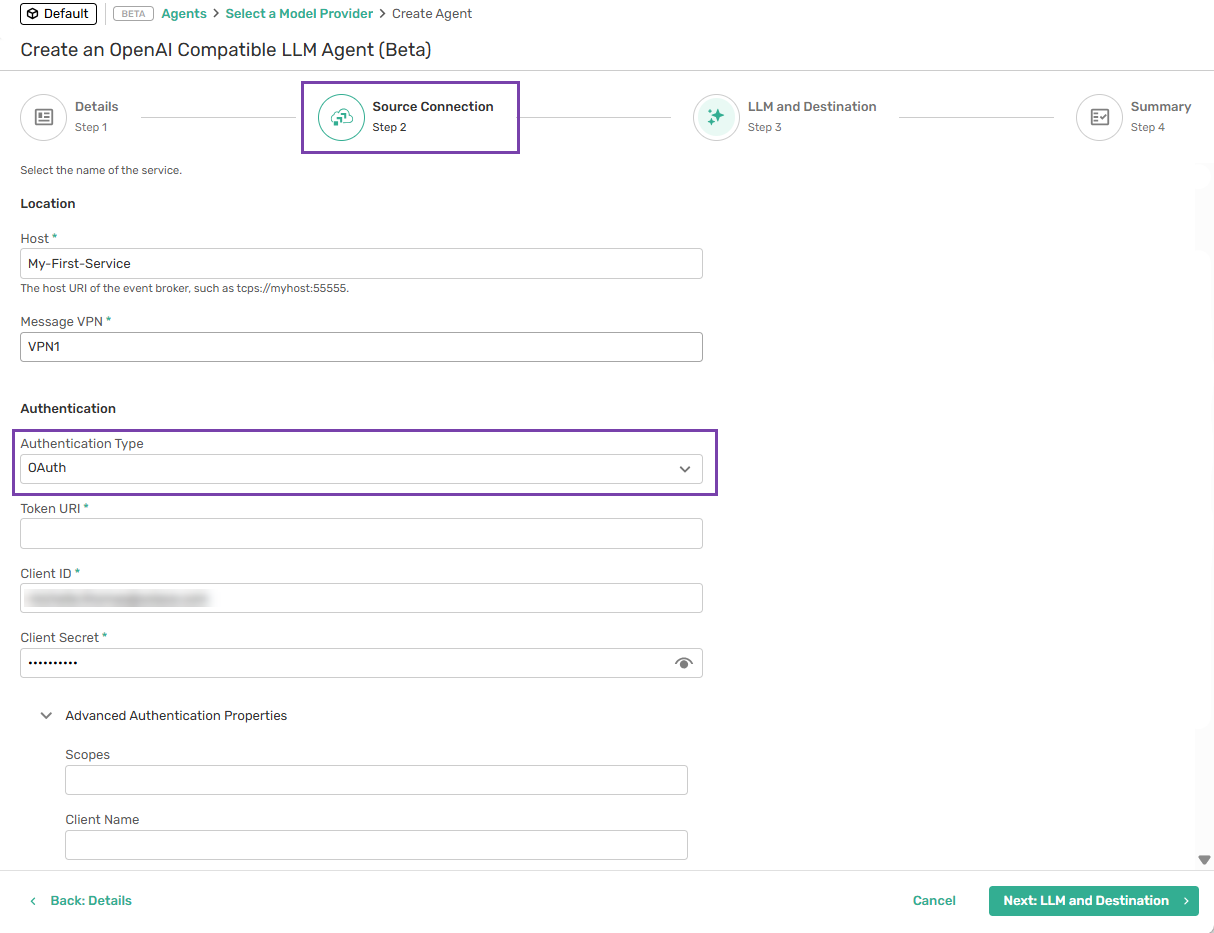Click the Details step icon

click(x=43, y=117)
